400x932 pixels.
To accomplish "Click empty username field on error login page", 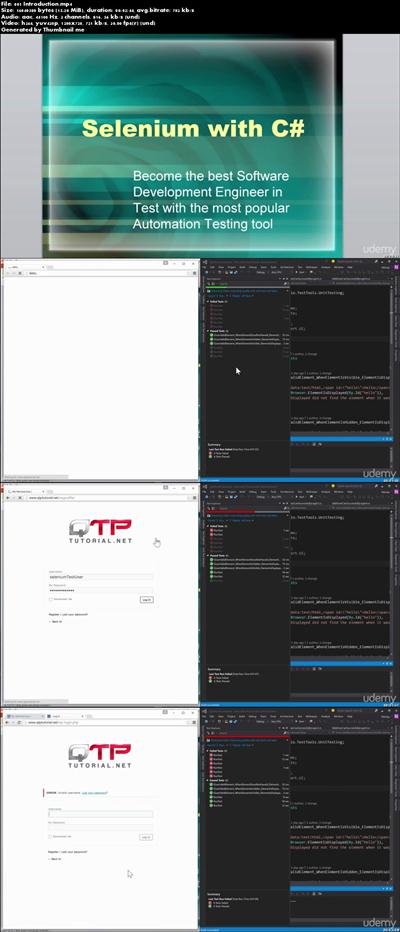I will (x=100, y=814).
